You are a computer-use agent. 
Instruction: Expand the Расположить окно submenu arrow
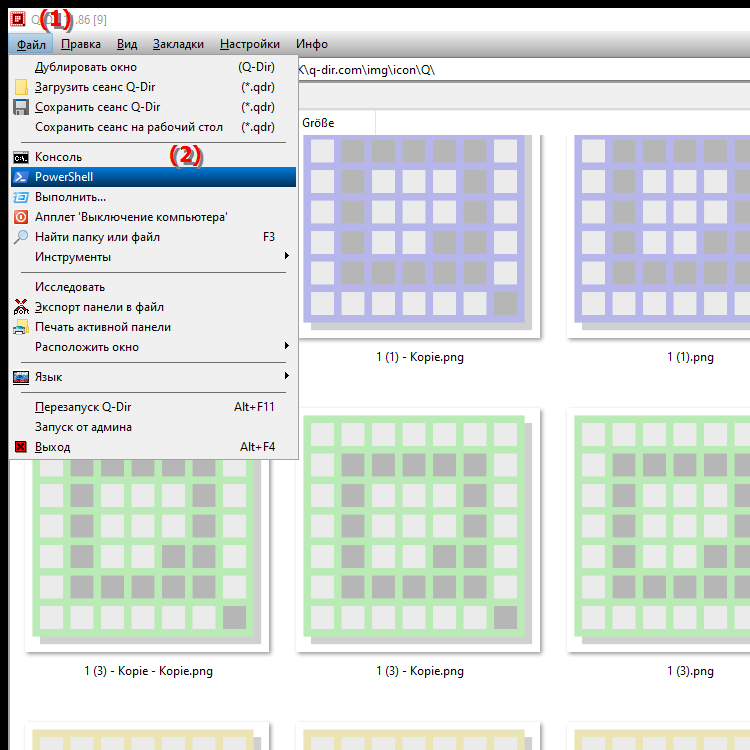tap(287, 346)
